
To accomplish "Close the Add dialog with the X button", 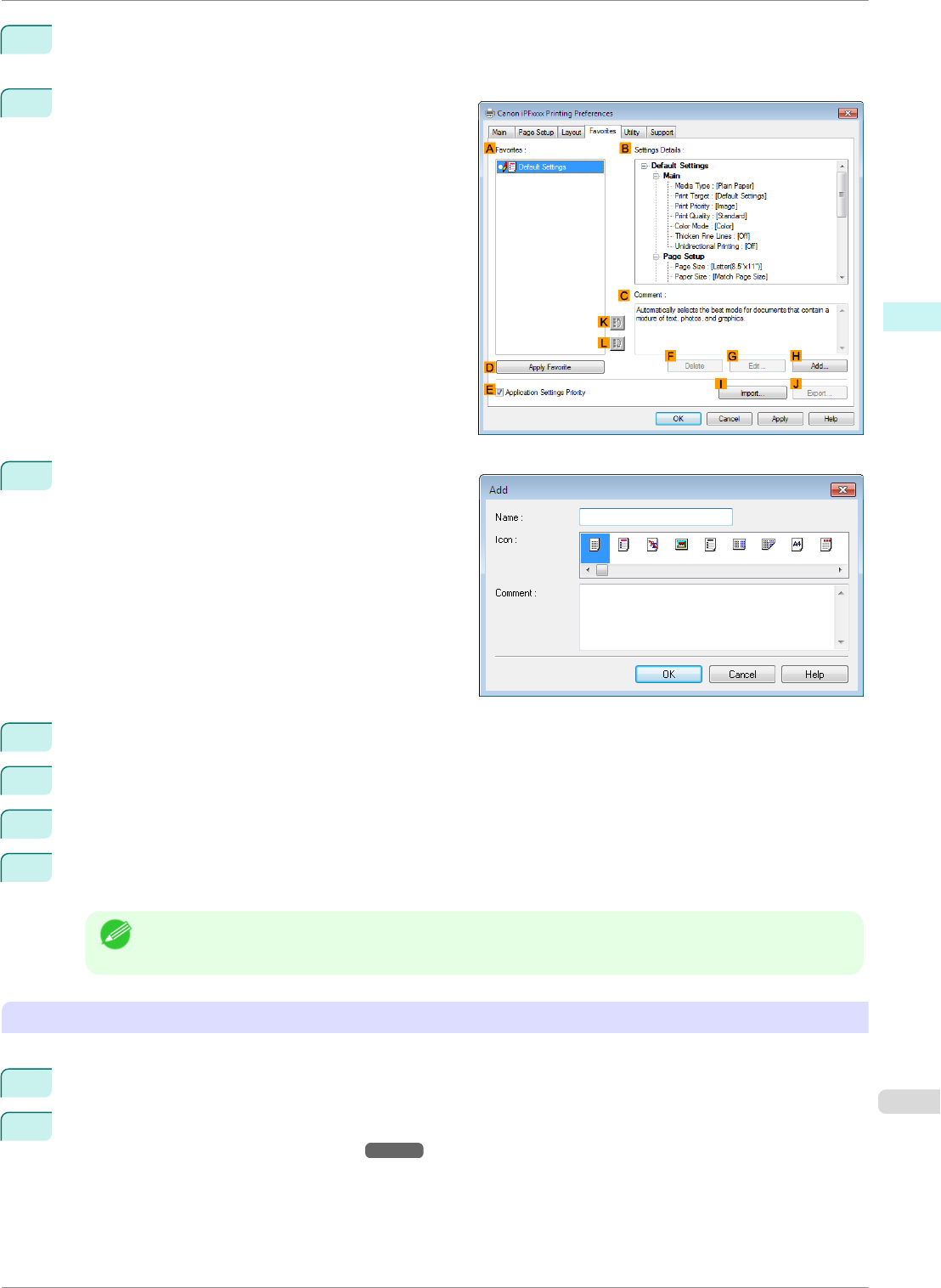I will click(x=842, y=489).
